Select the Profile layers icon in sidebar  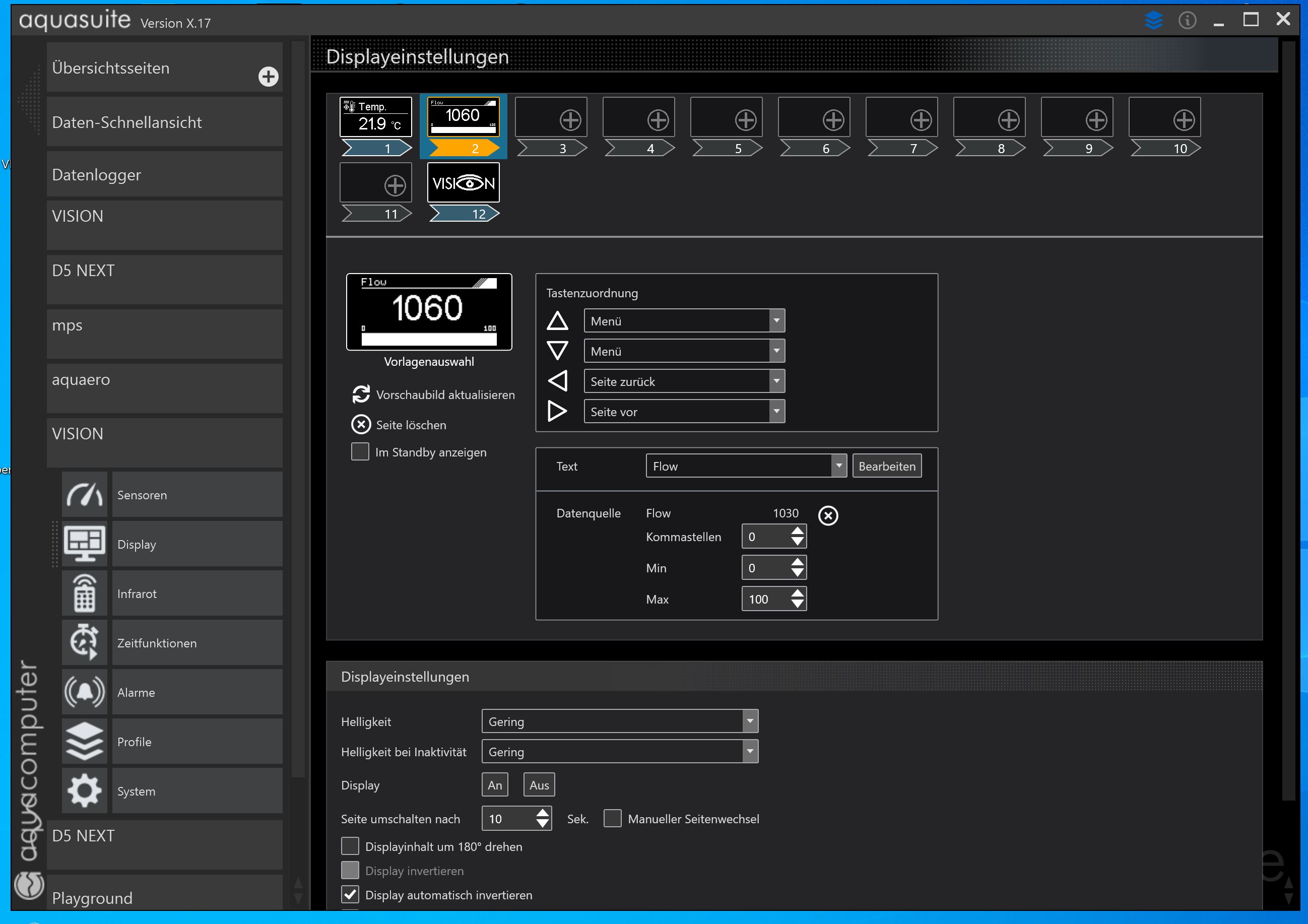point(84,741)
